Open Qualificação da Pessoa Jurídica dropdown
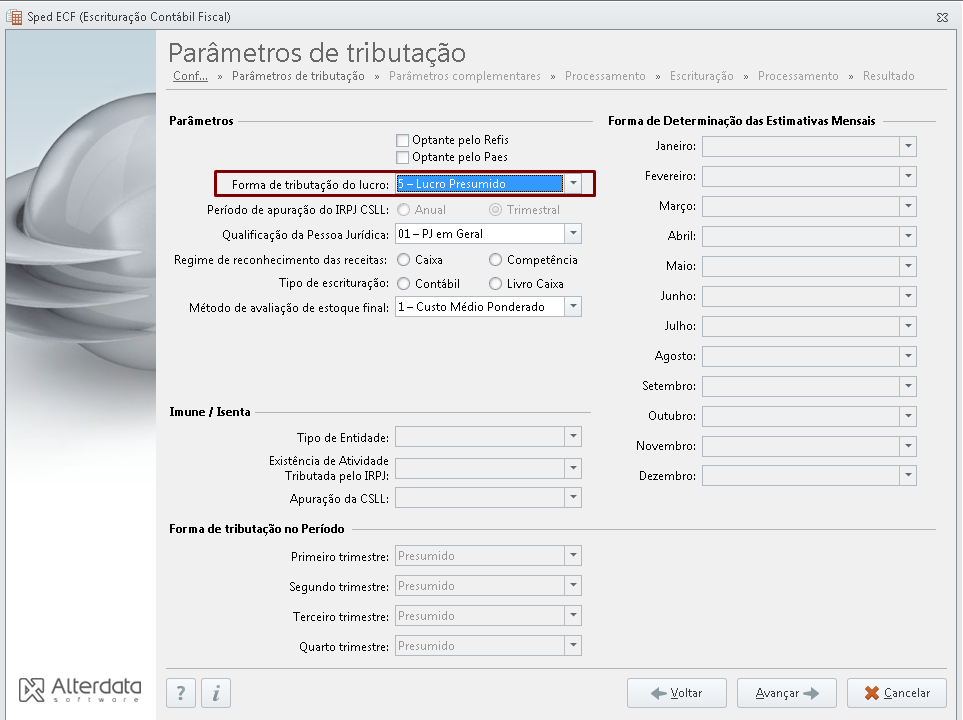963x720 pixels. [573, 233]
